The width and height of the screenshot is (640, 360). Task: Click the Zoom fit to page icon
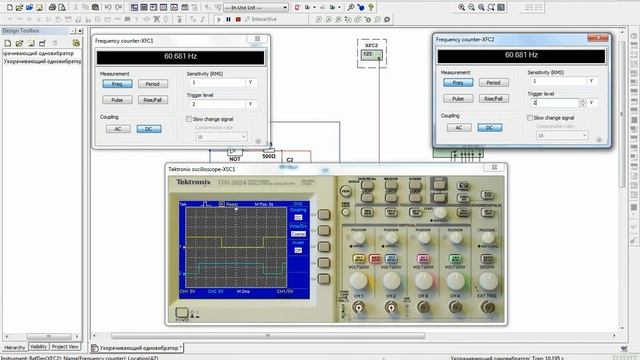click(491, 7)
